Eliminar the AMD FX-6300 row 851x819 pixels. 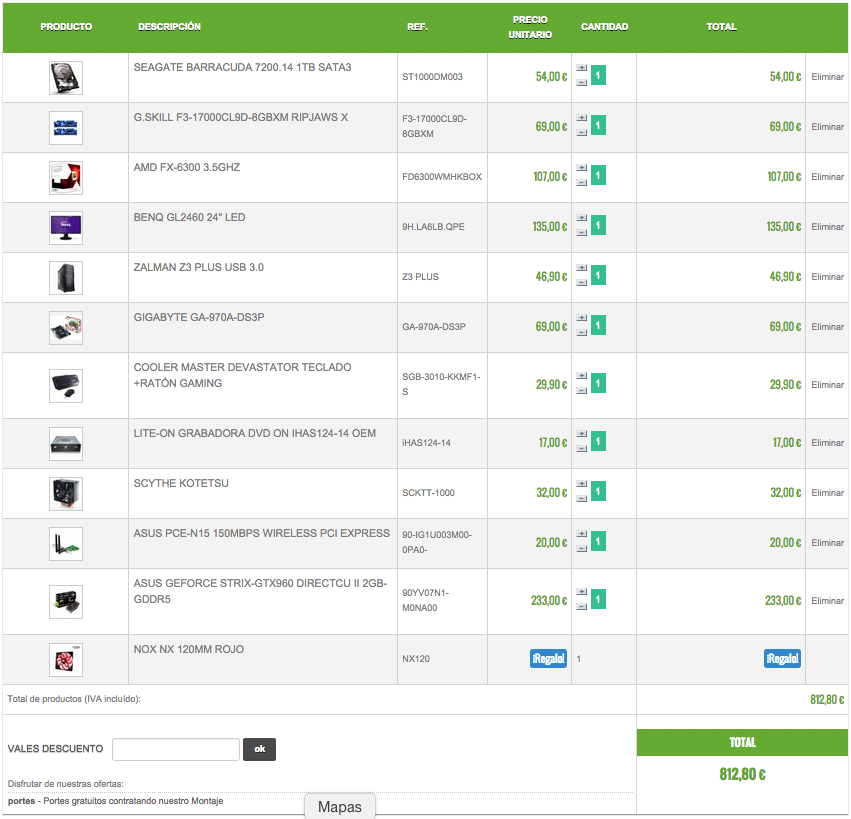click(x=827, y=177)
